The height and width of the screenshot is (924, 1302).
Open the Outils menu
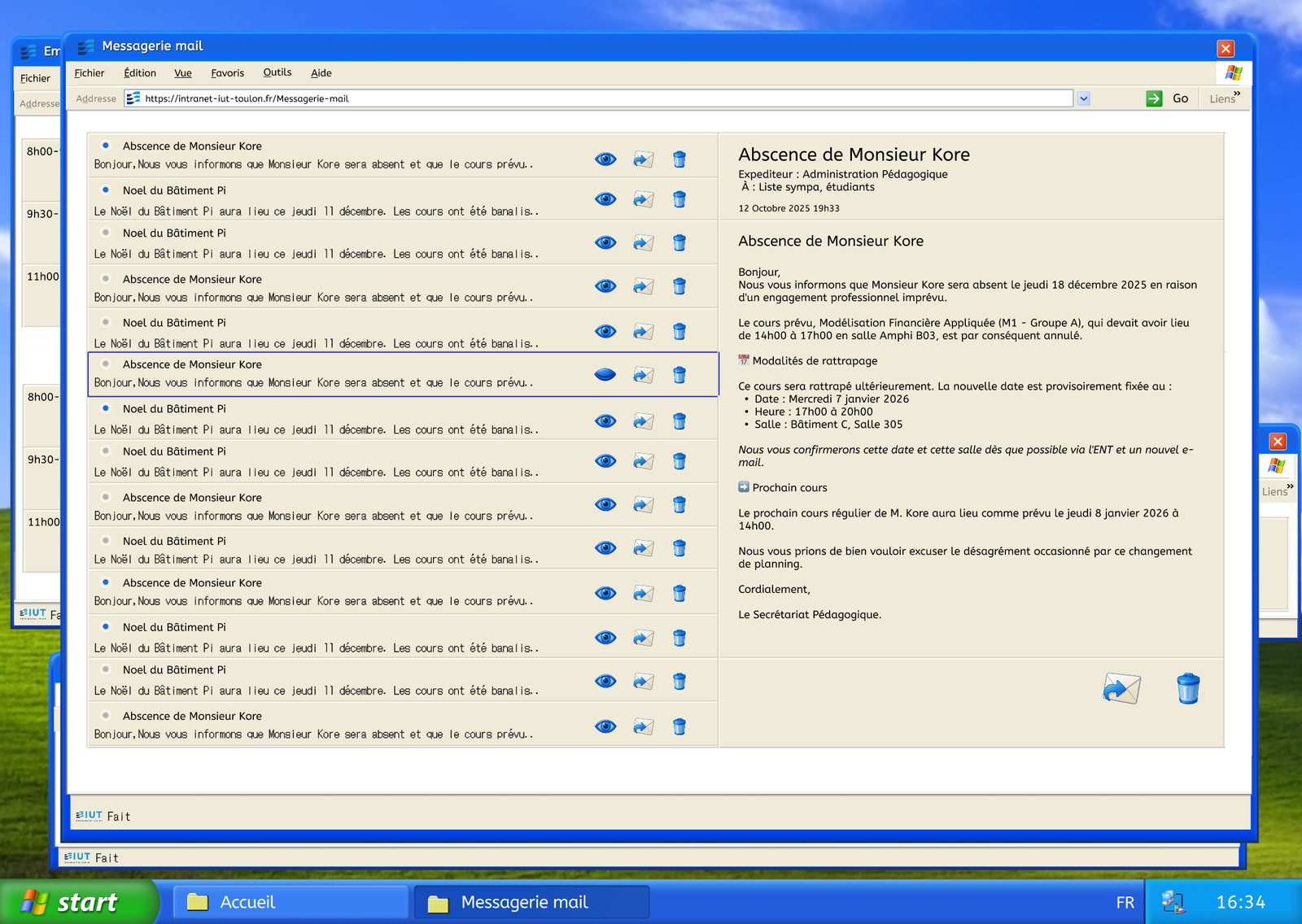click(x=277, y=72)
